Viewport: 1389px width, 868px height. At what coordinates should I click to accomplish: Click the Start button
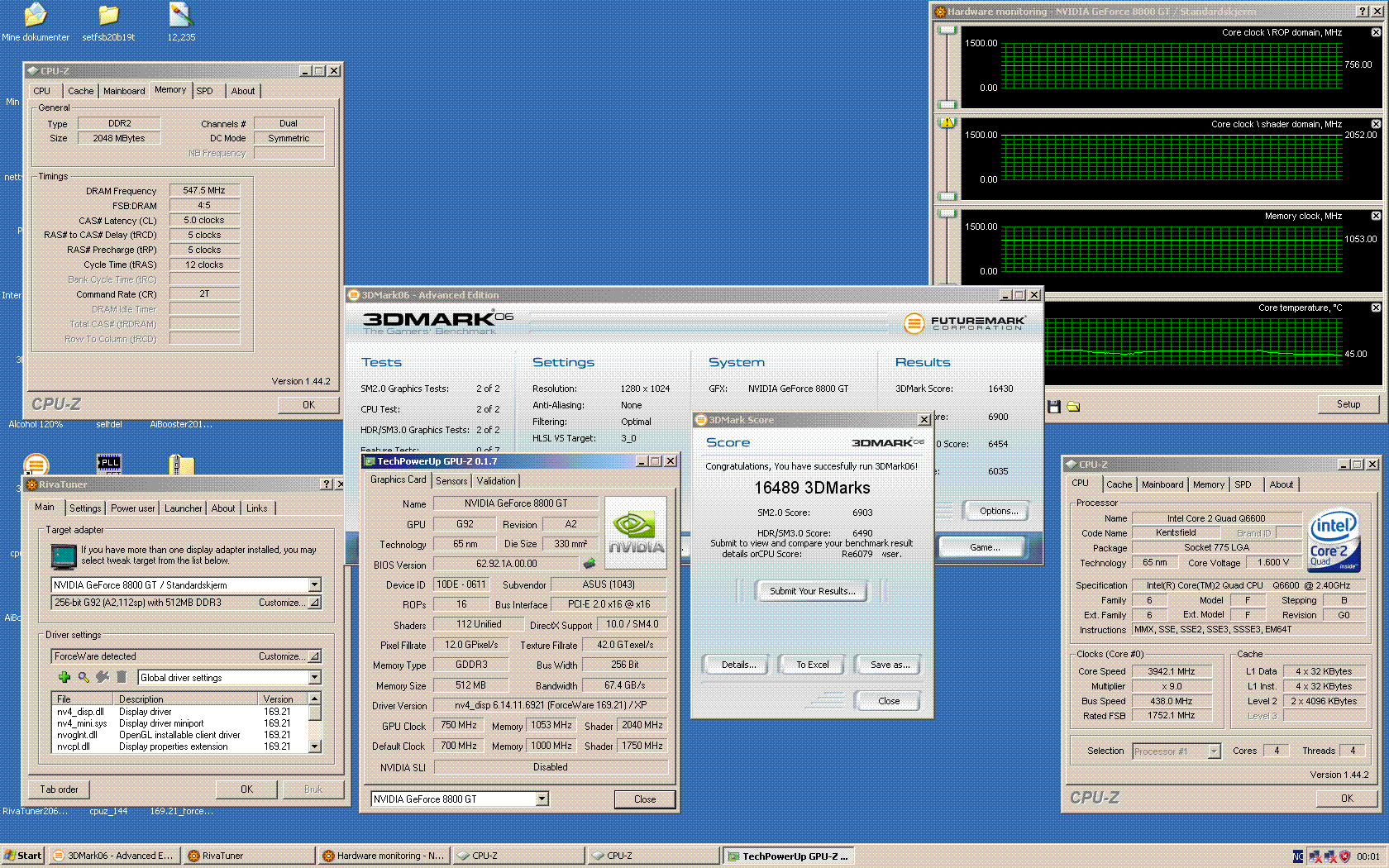coord(22,856)
